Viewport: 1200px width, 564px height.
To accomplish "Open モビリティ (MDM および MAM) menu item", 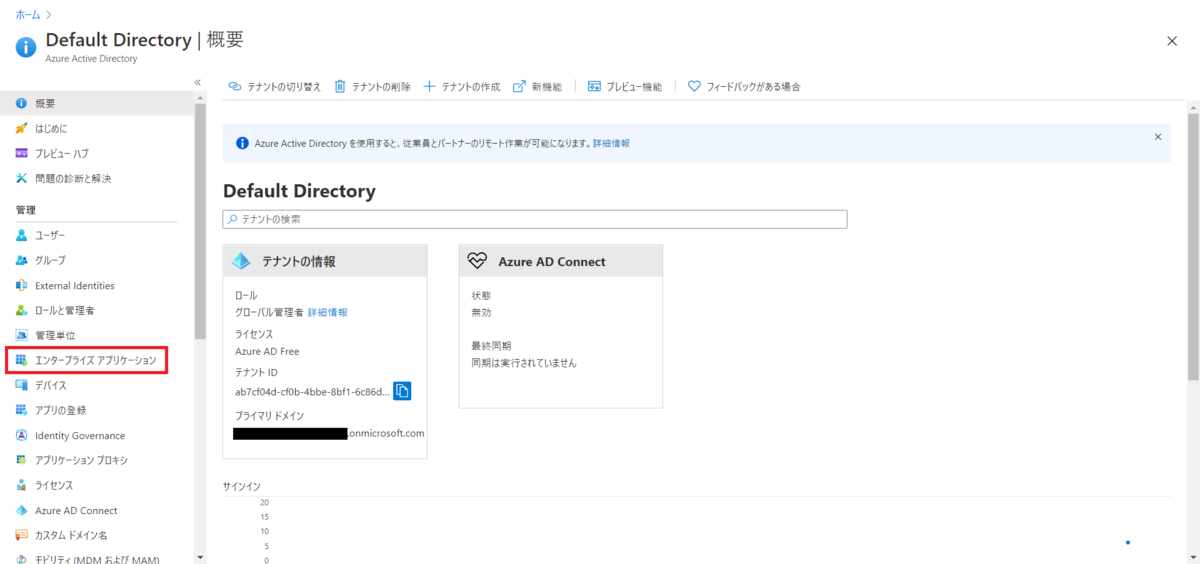I will 97,559.
